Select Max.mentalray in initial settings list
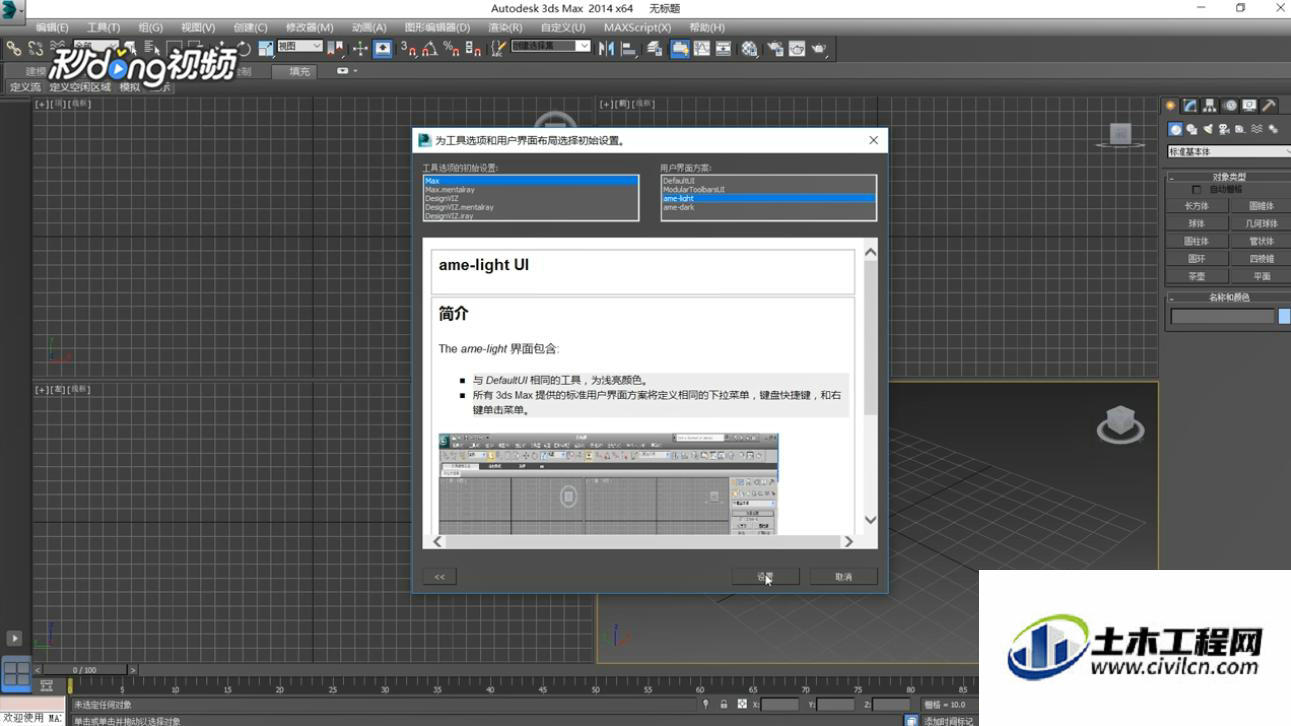The width and height of the screenshot is (1291, 726). point(530,189)
